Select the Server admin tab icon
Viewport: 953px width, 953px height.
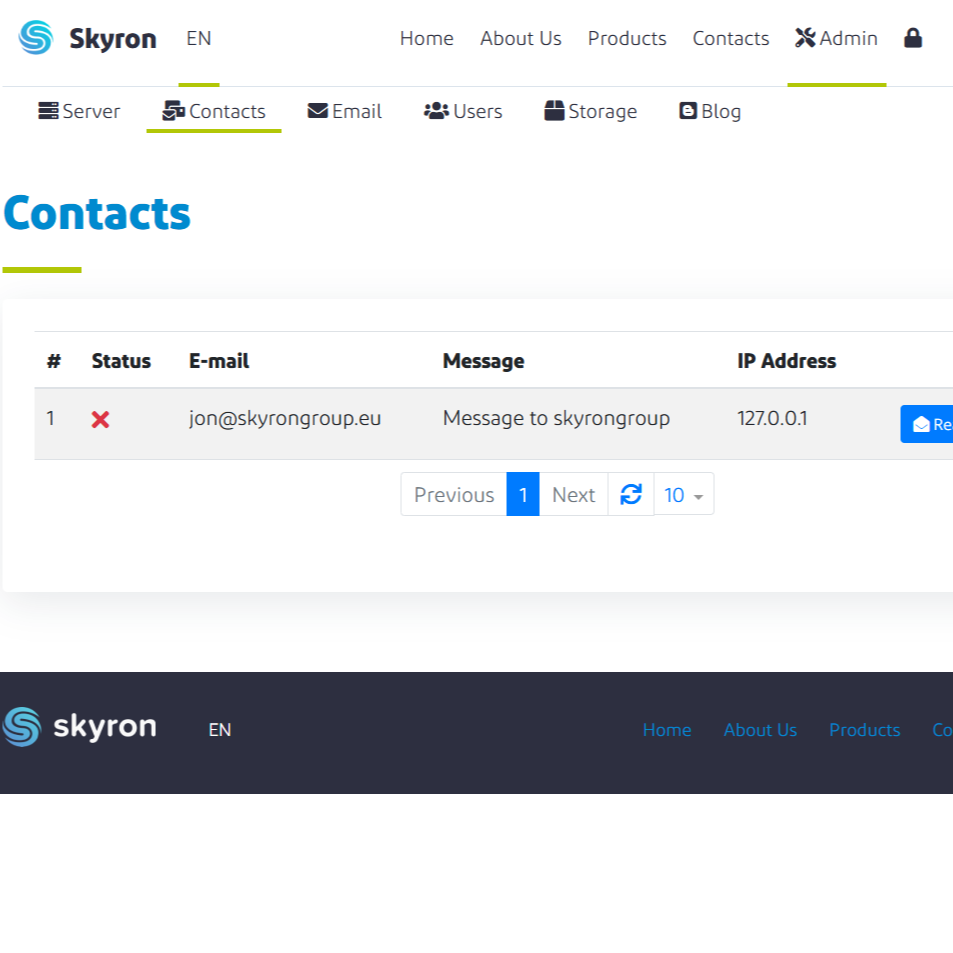[x=48, y=111]
